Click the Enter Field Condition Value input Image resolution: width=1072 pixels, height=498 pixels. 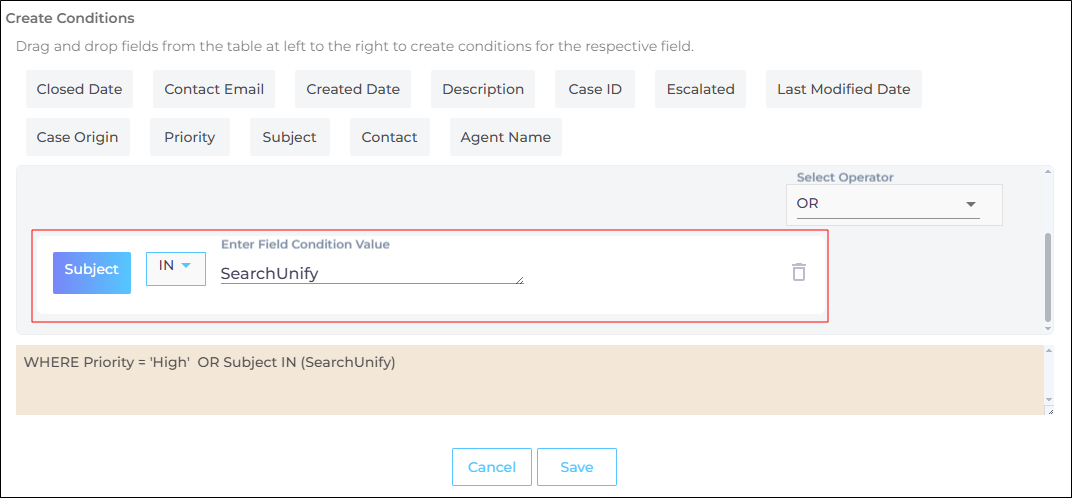point(371,273)
